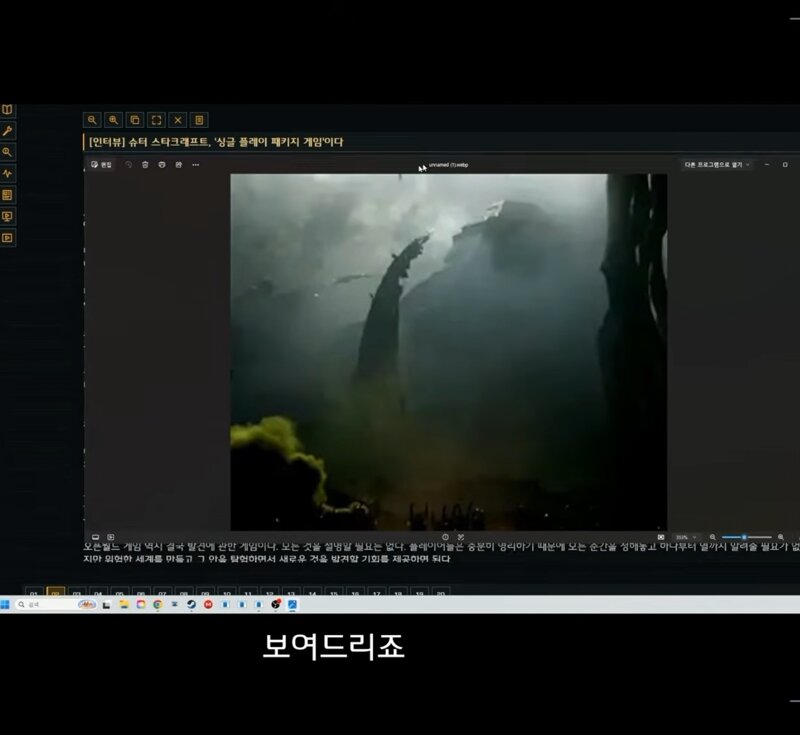The height and width of the screenshot is (735, 800).
Task: Open the red circular app on taskbar
Action: click(x=208, y=604)
